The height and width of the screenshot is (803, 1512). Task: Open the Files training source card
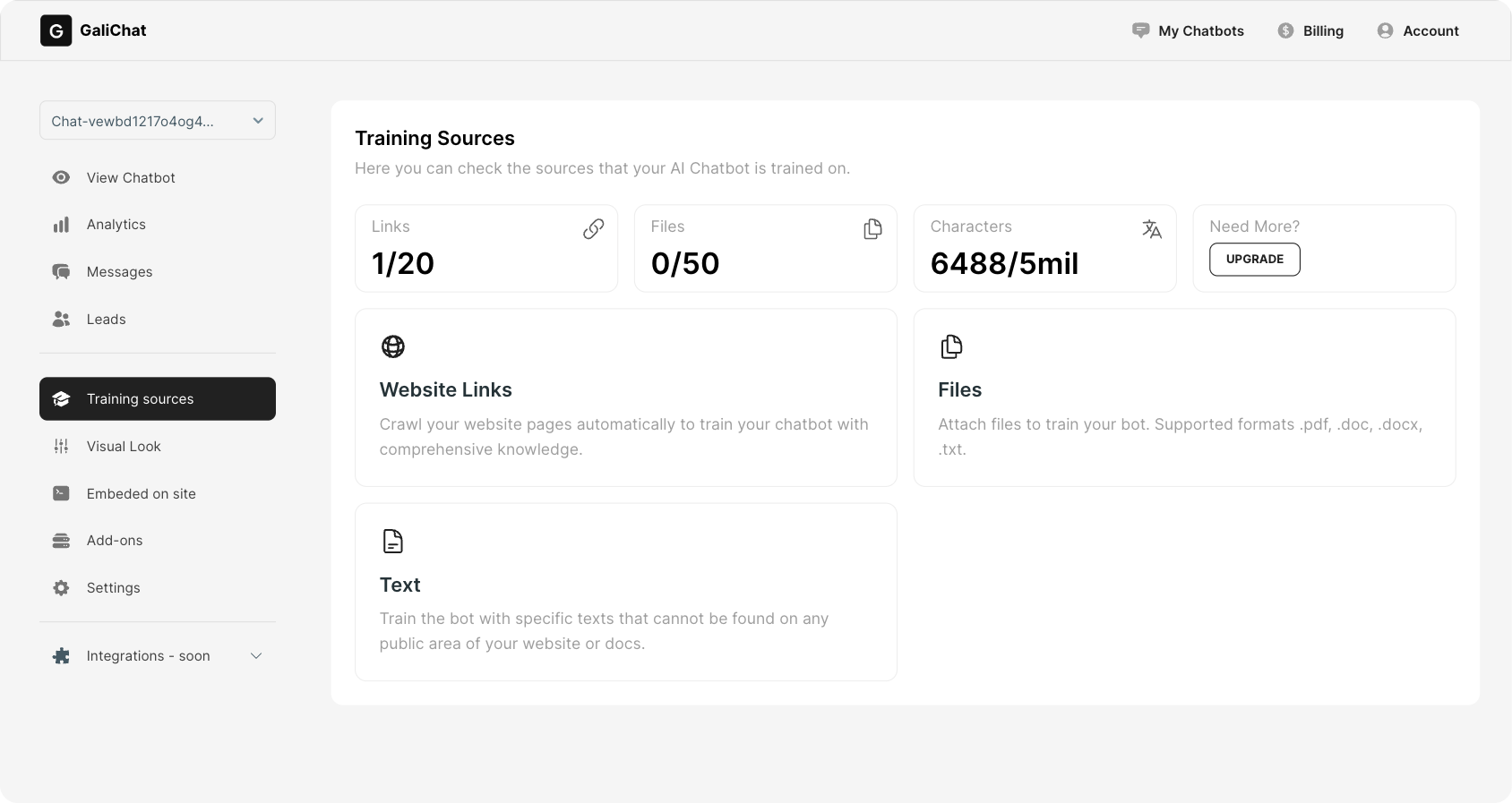(x=1183, y=397)
